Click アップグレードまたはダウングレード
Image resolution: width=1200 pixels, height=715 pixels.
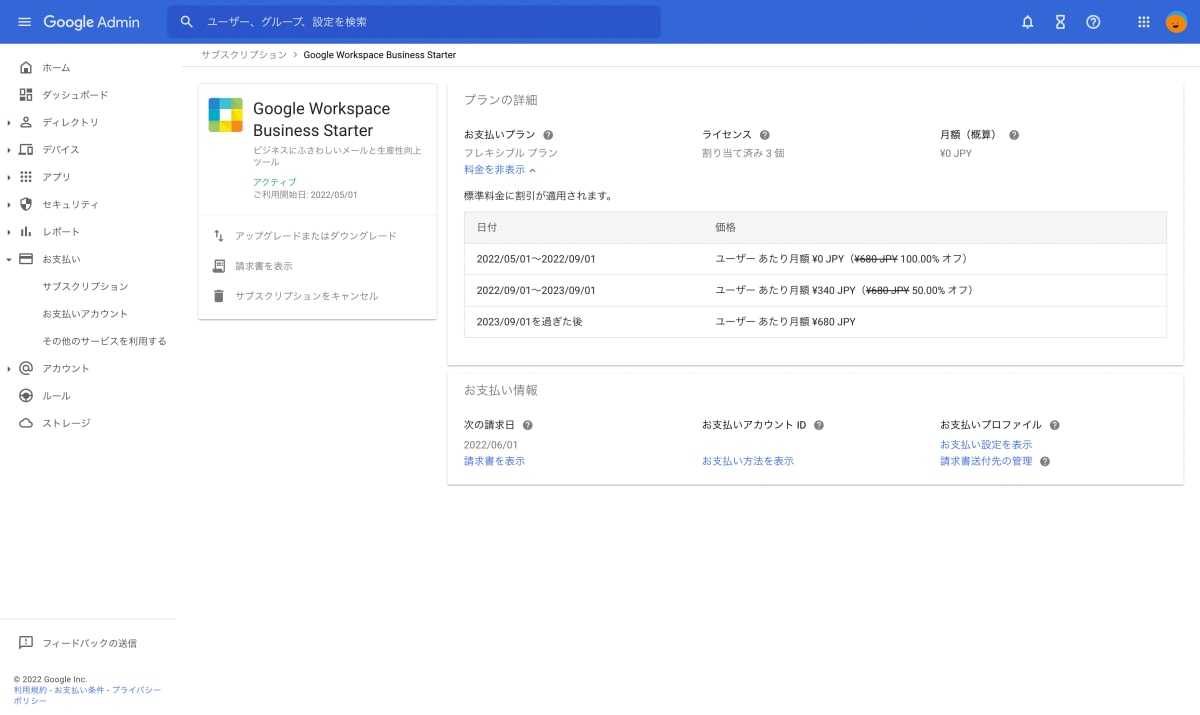tap(316, 236)
